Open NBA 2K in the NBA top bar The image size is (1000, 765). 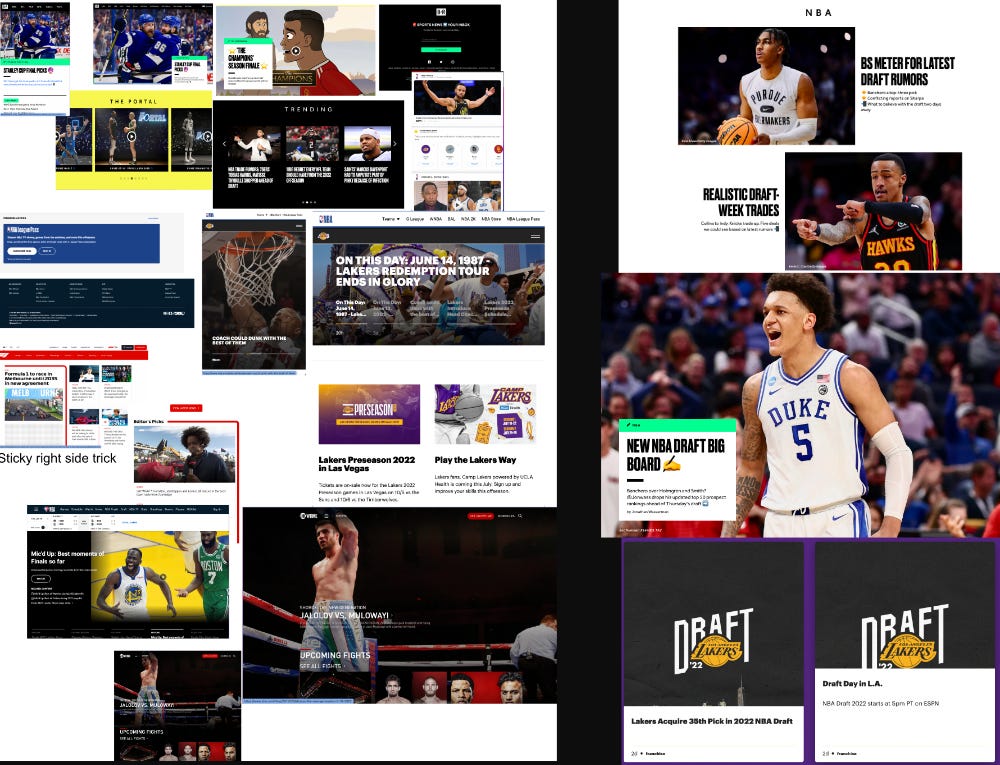(x=469, y=219)
